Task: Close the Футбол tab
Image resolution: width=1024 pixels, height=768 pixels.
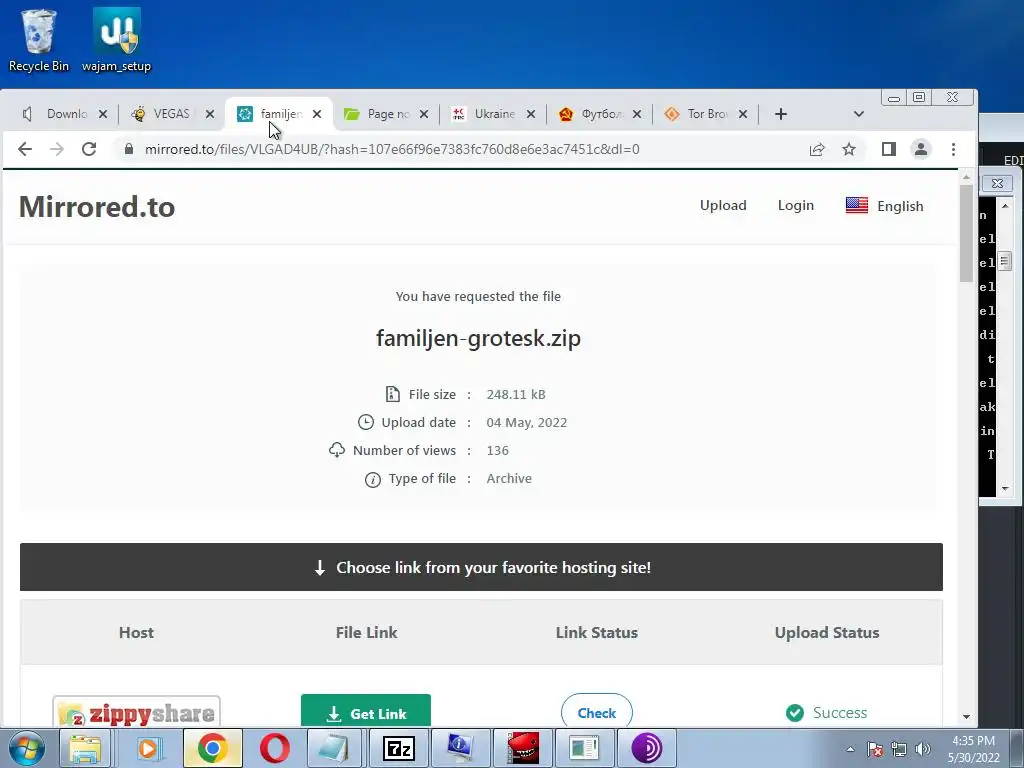Action: point(637,114)
